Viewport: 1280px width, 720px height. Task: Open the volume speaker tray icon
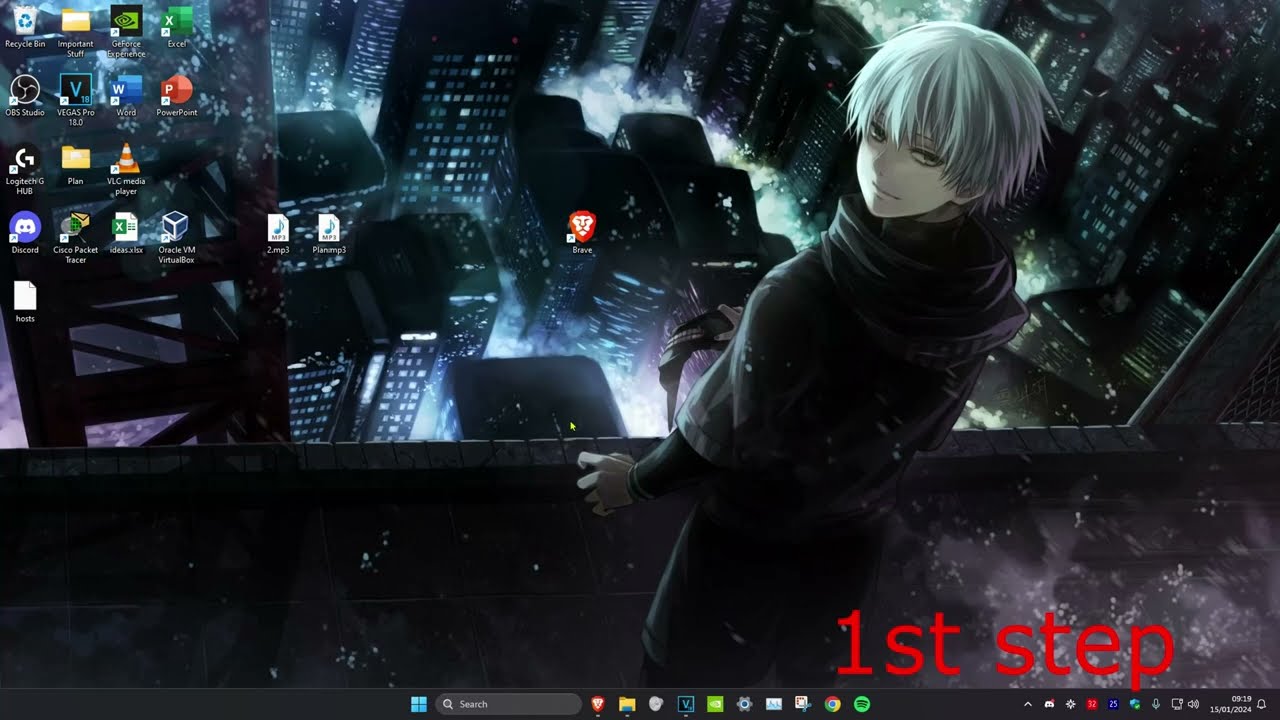tap(1193, 704)
